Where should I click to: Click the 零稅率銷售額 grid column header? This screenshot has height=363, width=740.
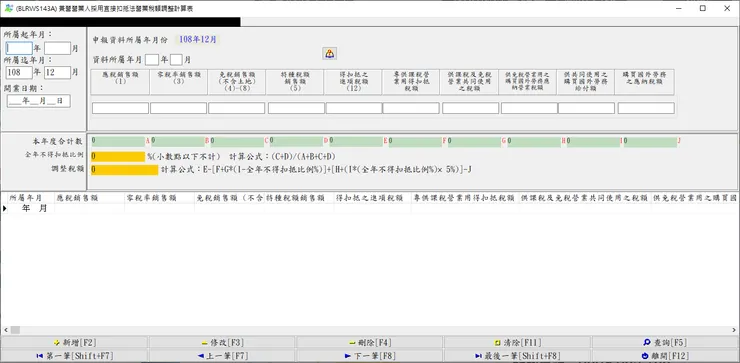tap(159, 198)
